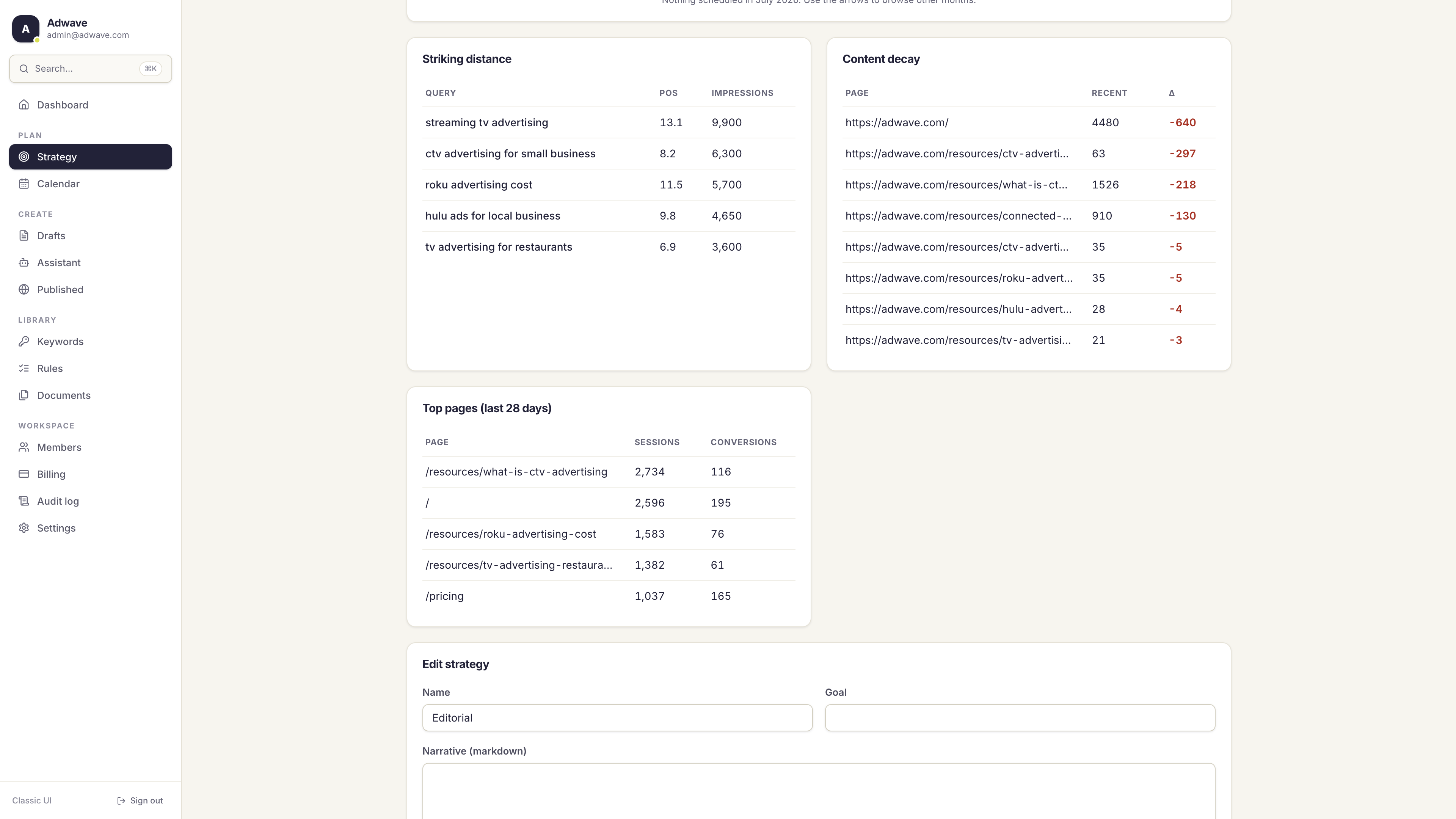This screenshot has height=819, width=1456.
Task: Click the Audit log scroll icon
Action: (24, 501)
